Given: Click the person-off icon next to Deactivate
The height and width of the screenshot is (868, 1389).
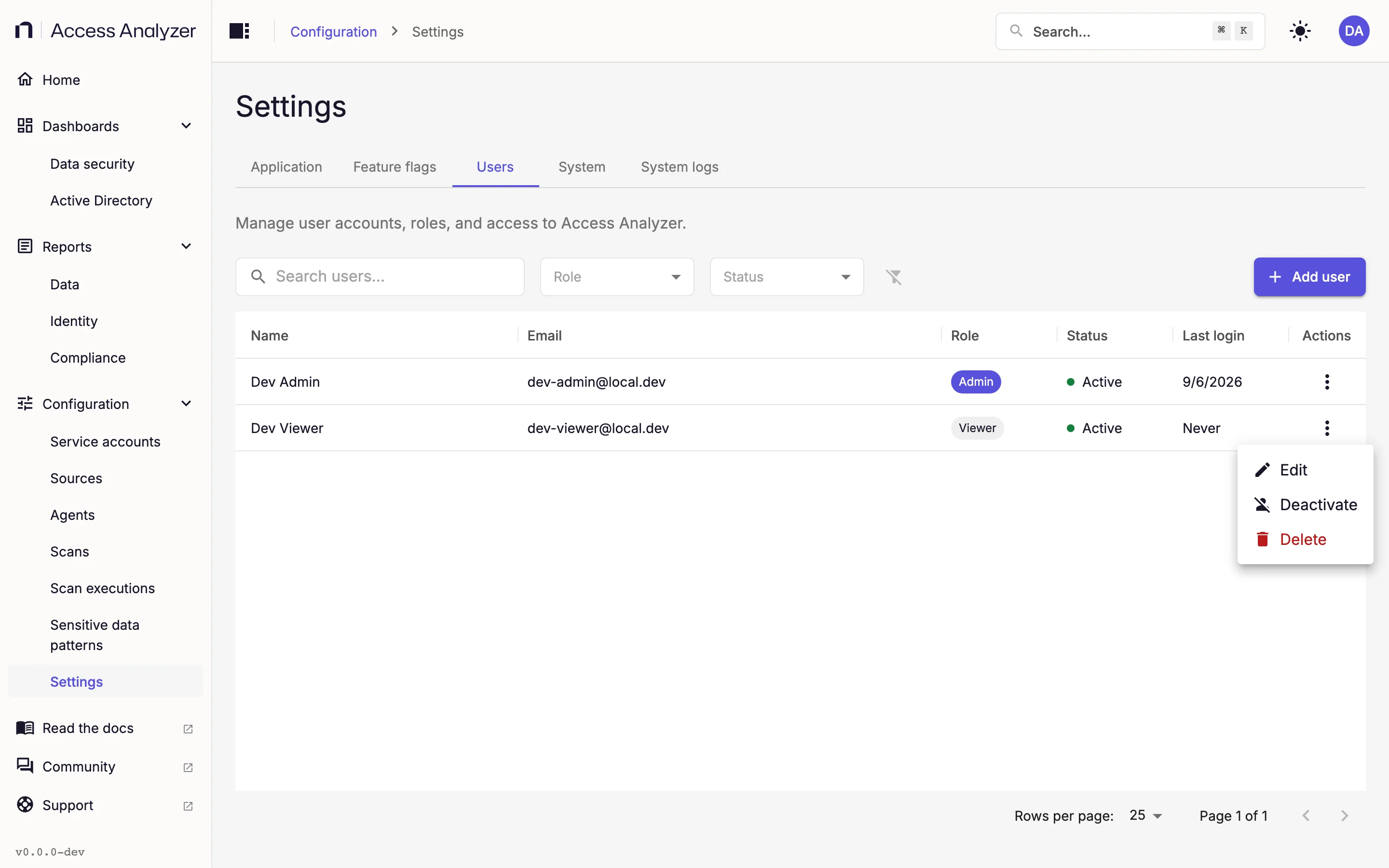Looking at the screenshot, I should [x=1262, y=504].
